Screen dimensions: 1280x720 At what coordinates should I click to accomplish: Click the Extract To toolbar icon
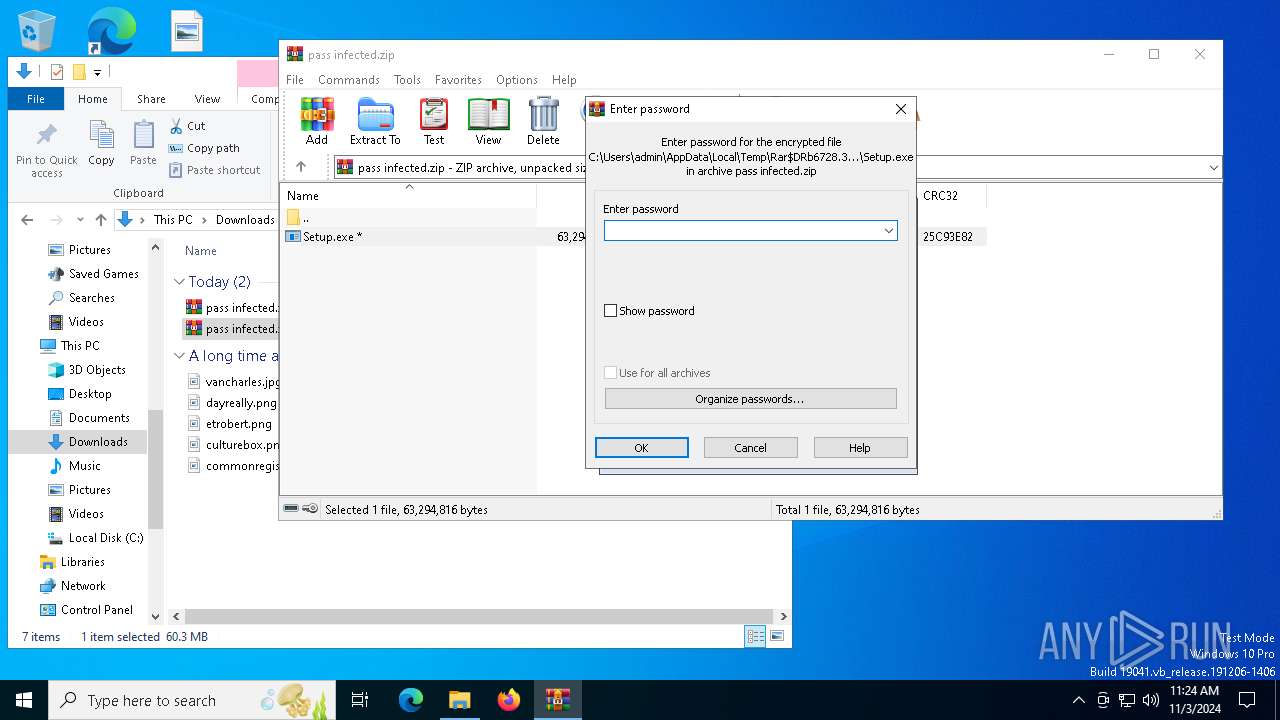tap(375, 121)
